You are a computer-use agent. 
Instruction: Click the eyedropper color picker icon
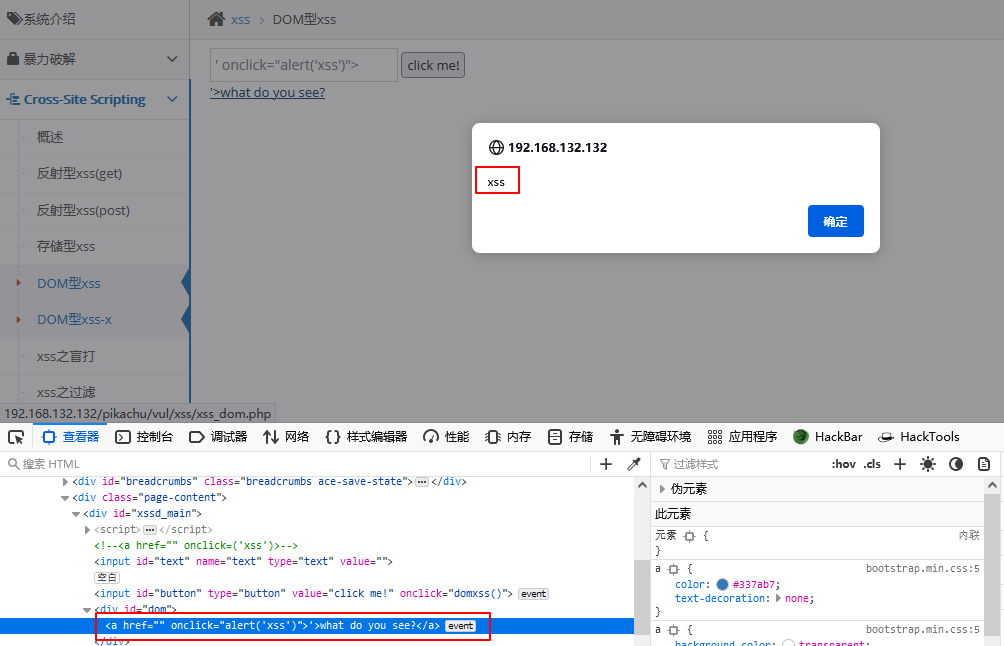point(634,464)
